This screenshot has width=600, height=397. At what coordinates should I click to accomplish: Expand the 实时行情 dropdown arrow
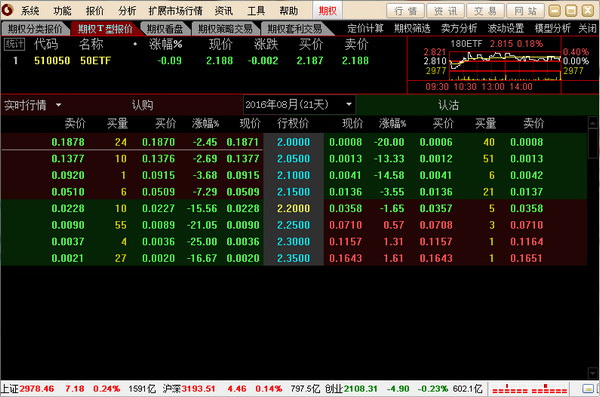tap(59, 105)
